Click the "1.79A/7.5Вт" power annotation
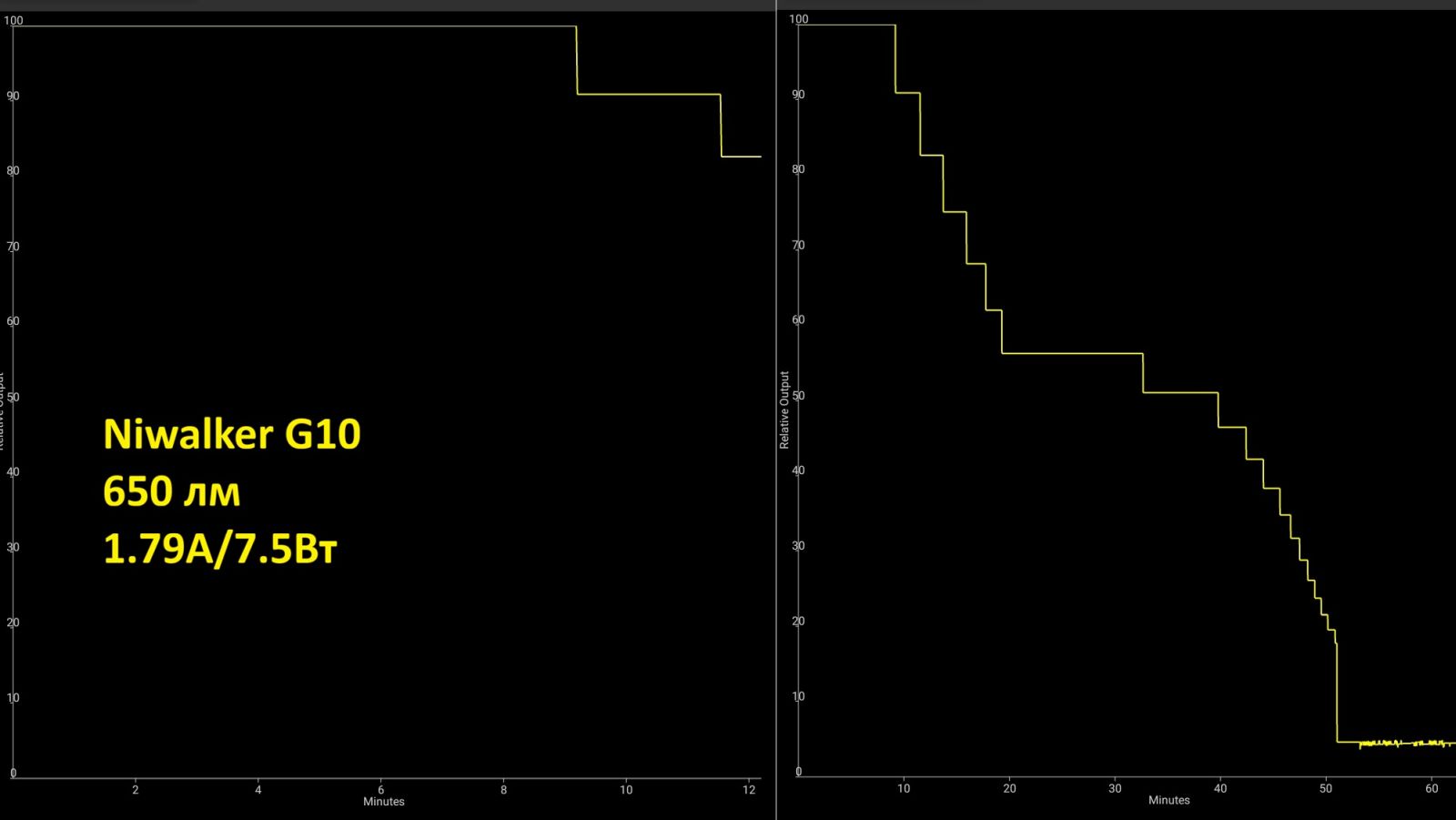 [220, 550]
